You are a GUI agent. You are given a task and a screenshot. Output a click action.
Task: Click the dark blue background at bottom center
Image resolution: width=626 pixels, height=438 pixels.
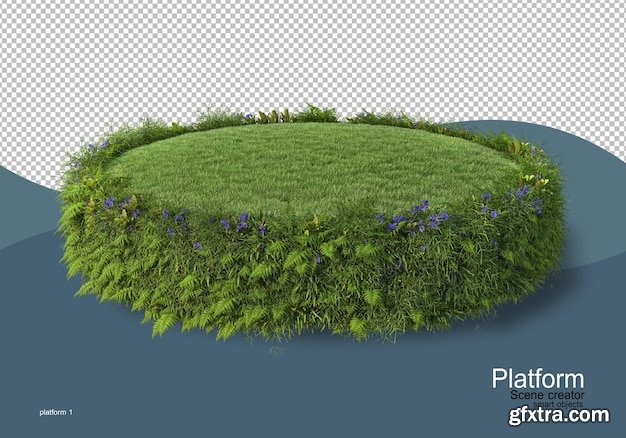coord(300,390)
